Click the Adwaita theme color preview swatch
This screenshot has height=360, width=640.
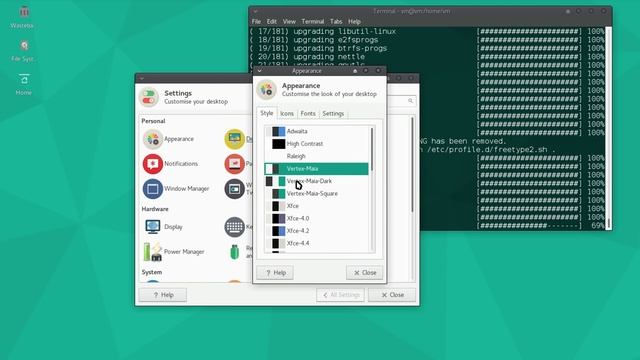[276, 131]
